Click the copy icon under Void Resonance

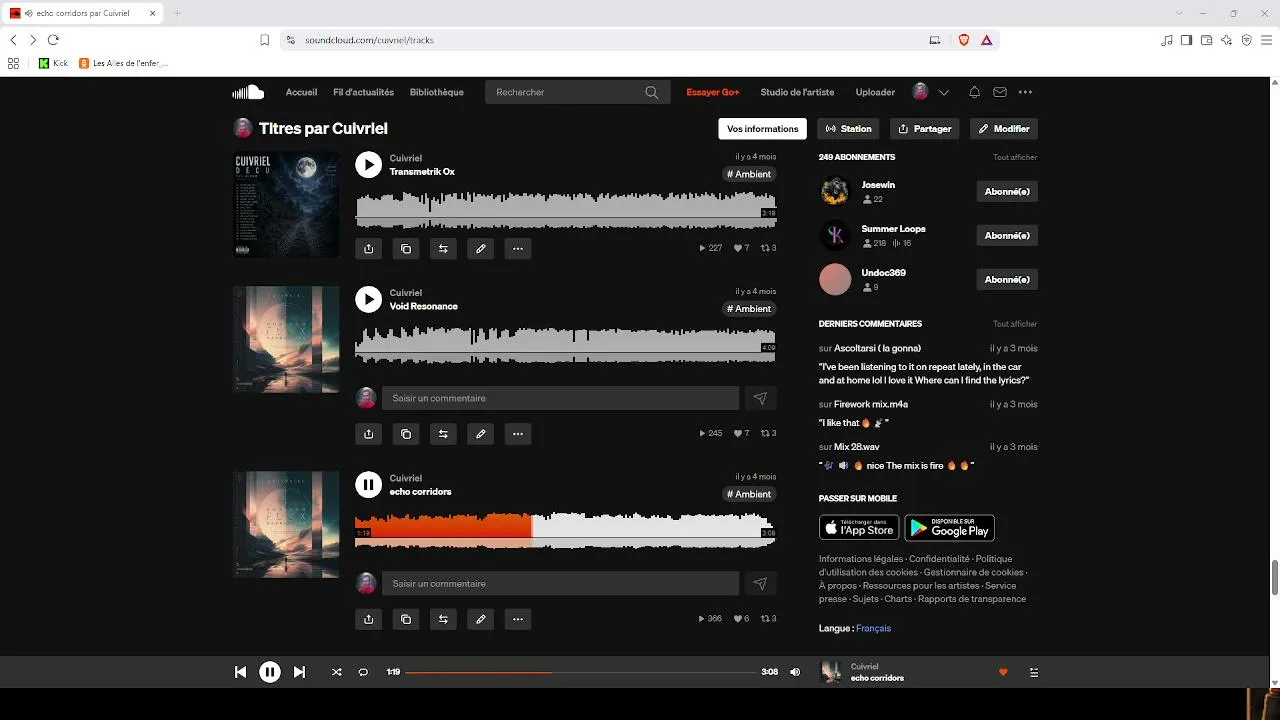click(x=406, y=434)
